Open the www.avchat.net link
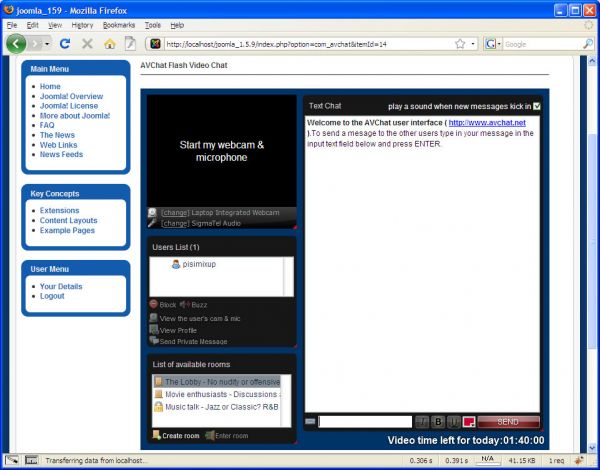Viewport: 600px width, 470px height. click(487, 122)
